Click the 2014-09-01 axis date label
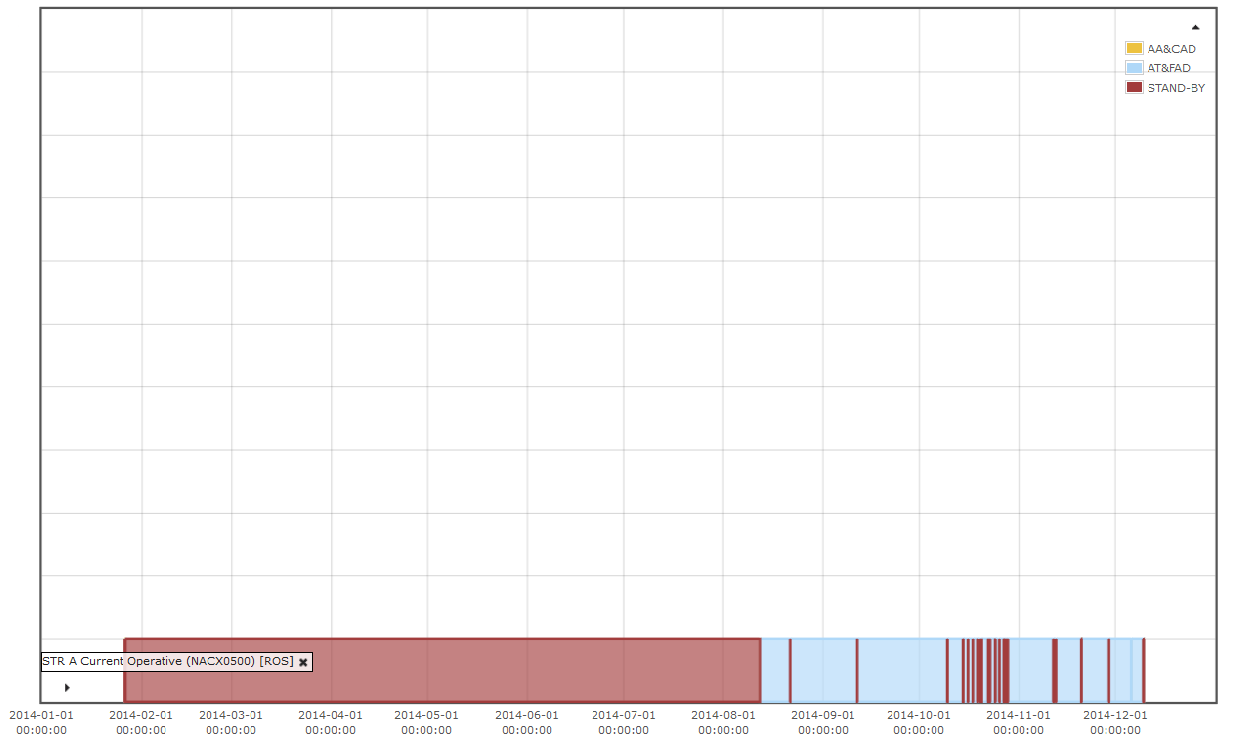 pyautogui.click(x=823, y=722)
